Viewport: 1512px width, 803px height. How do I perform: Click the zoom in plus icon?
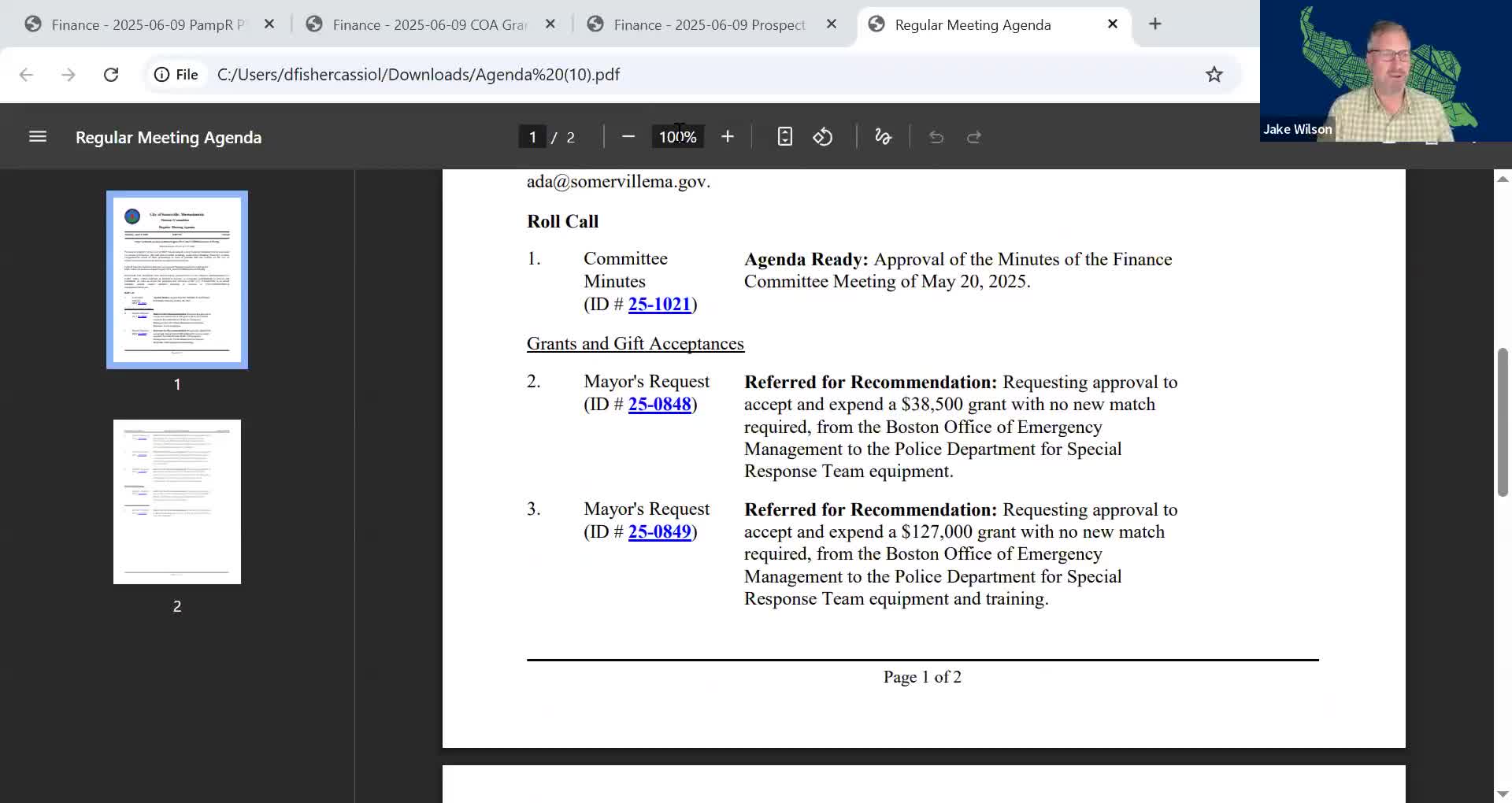727,137
